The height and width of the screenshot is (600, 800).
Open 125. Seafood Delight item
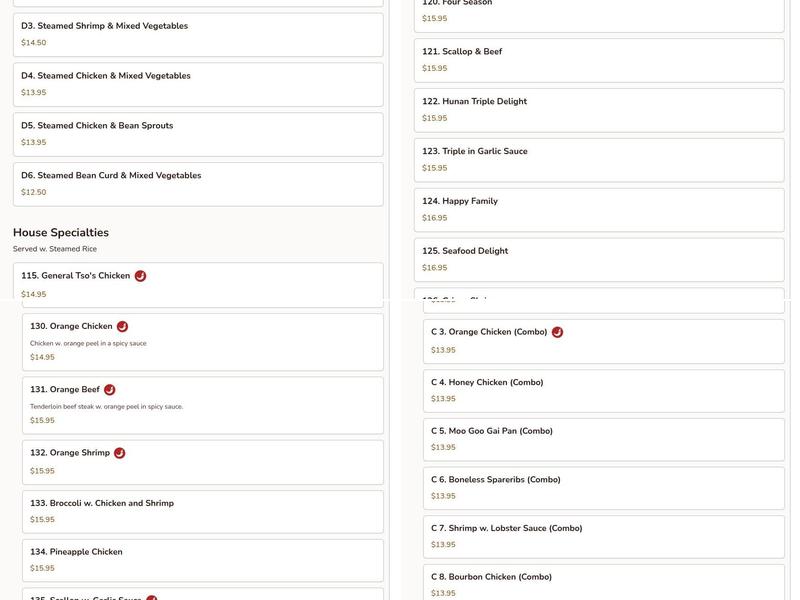(599, 259)
